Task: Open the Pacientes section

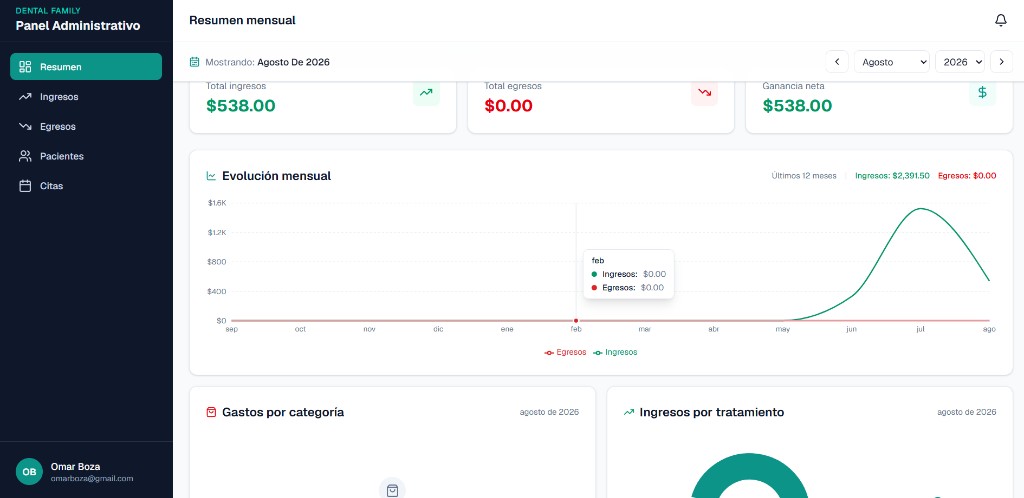Action: [86, 156]
